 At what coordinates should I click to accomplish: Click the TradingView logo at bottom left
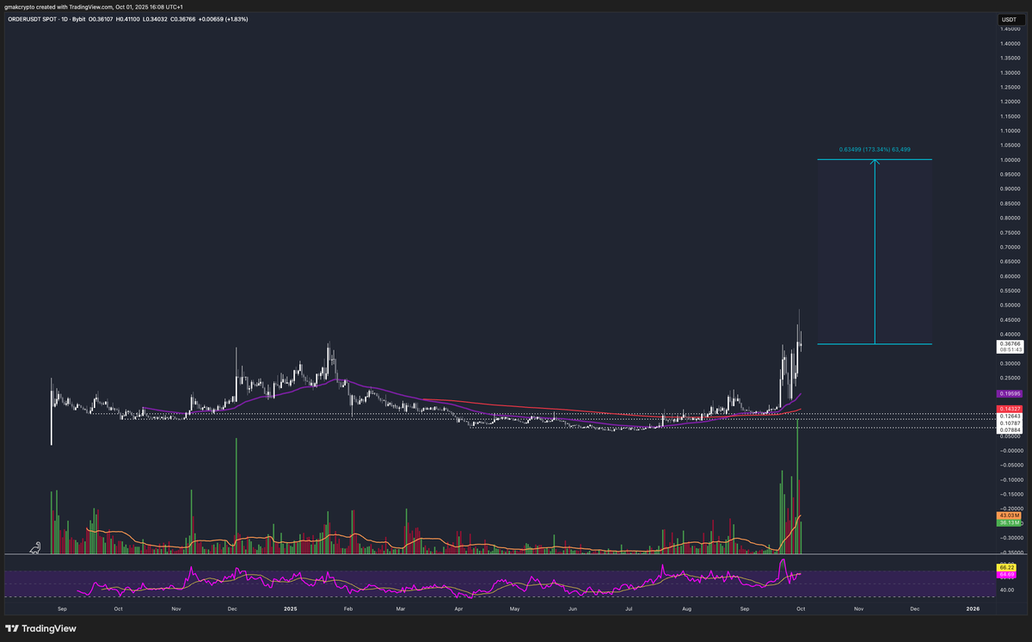click(40, 628)
